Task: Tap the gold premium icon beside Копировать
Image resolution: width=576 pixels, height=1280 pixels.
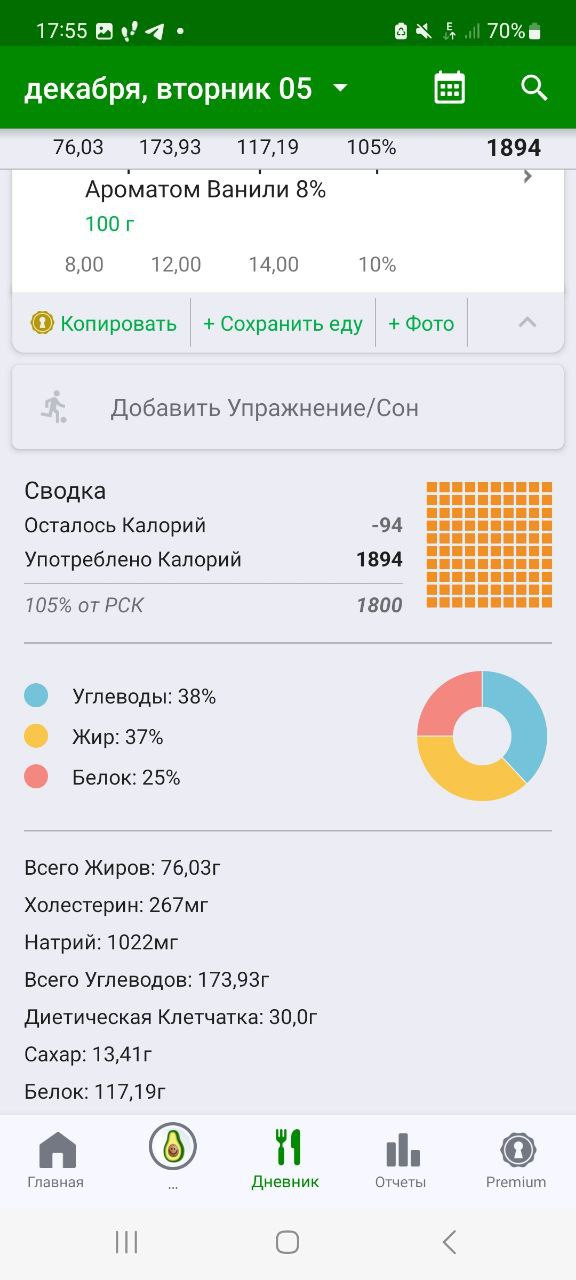Action: pyautogui.click(x=42, y=323)
